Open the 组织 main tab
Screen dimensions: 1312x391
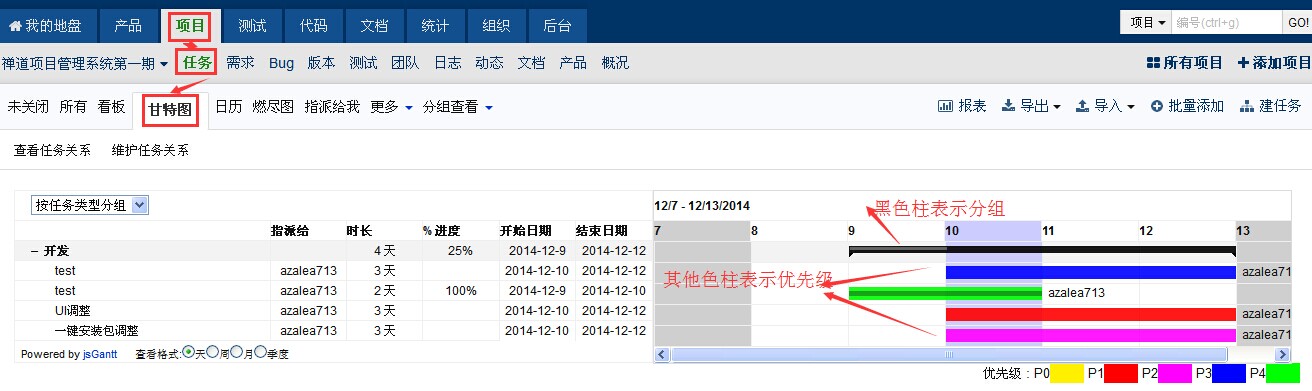[x=496, y=25]
